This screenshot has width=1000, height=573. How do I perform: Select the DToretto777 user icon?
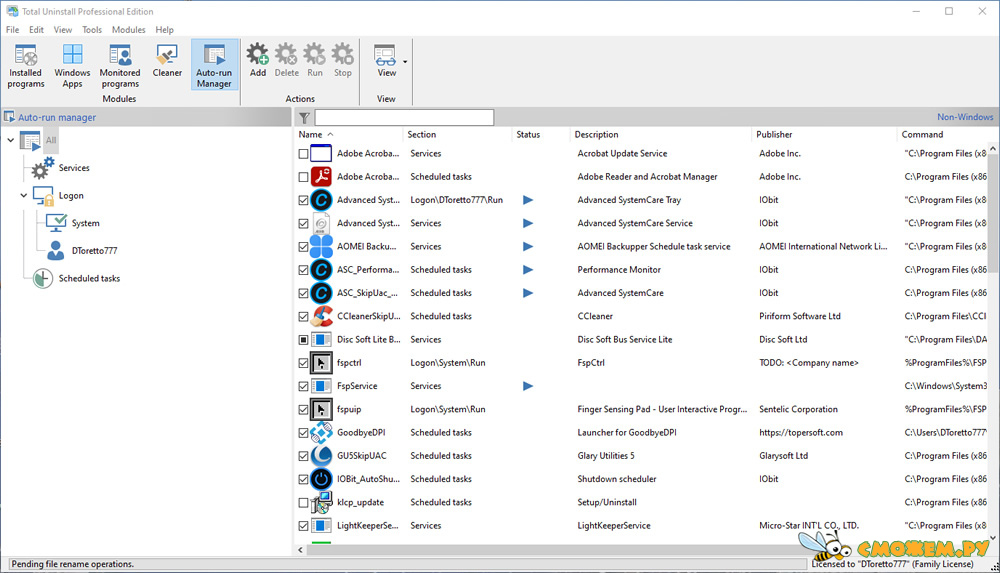[x=56, y=250]
